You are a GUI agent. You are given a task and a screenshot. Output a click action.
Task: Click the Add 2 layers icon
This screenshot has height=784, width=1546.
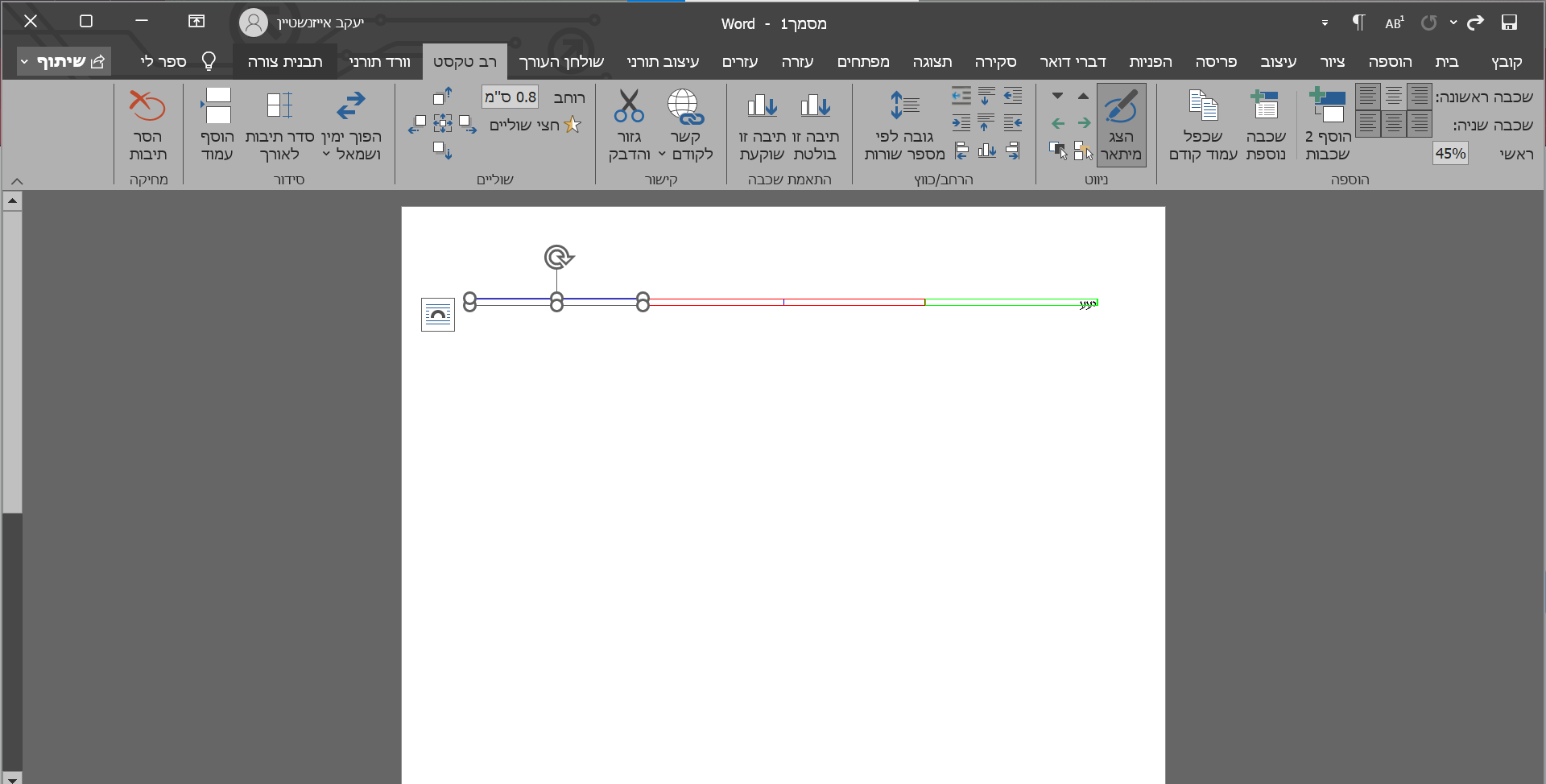point(1327,106)
